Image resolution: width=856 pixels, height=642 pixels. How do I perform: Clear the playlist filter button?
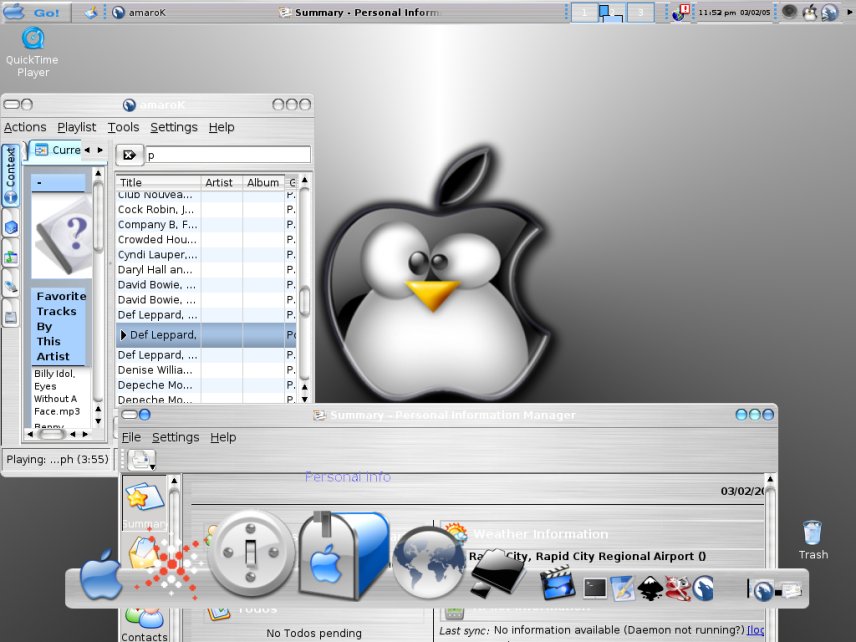point(129,155)
